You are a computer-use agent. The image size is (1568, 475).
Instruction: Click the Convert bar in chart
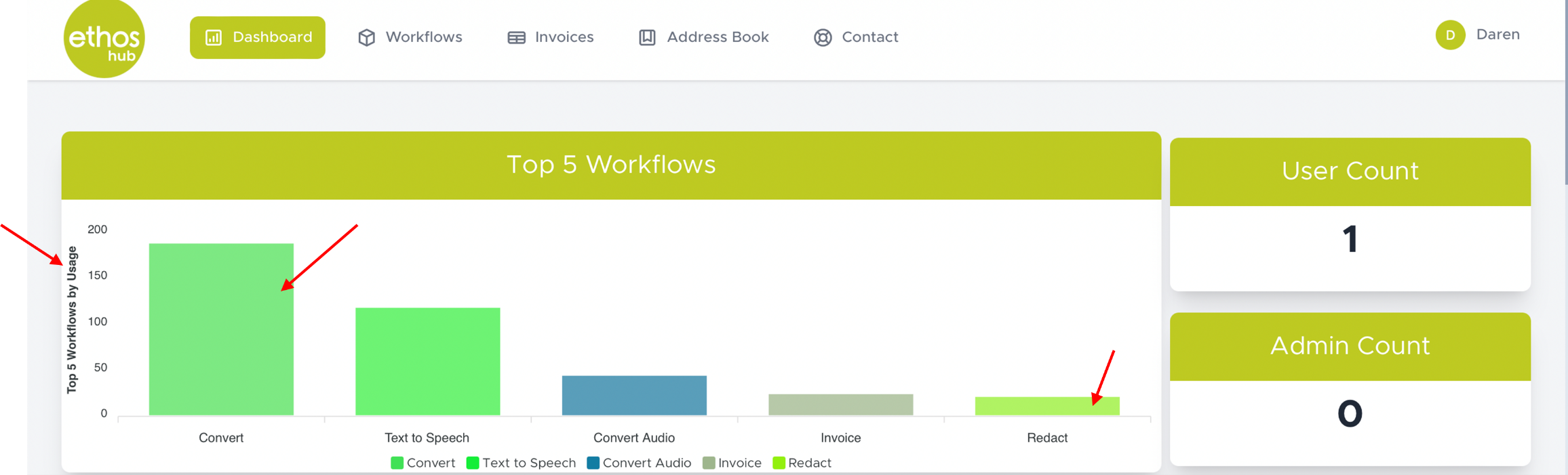tap(221, 329)
